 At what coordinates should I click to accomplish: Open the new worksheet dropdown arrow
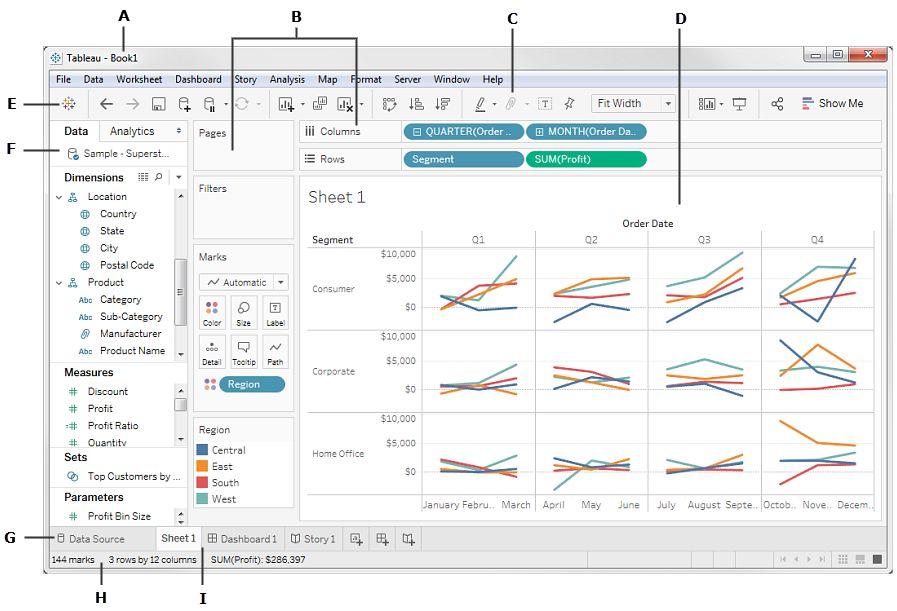pos(303,104)
